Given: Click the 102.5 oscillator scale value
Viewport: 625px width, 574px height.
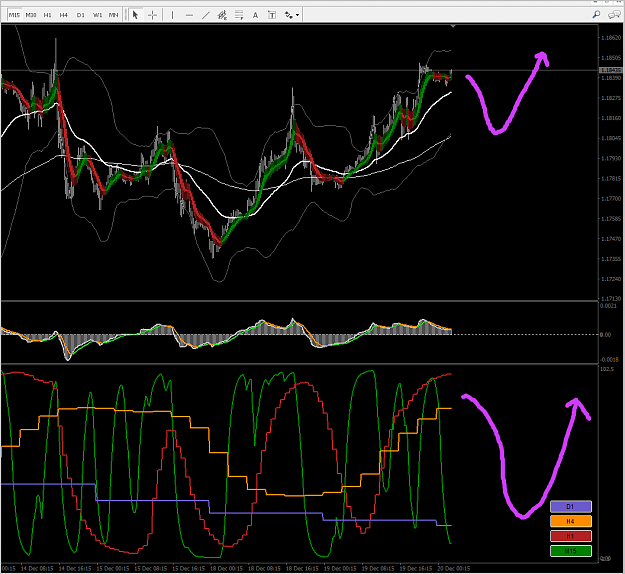Looking at the screenshot, I should click(x=607, y=369).
